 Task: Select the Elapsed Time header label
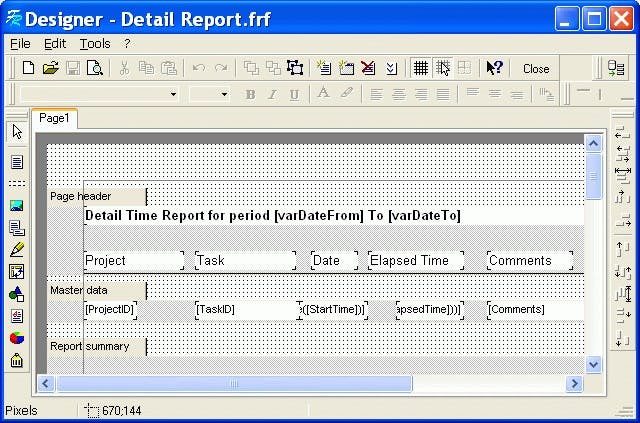[416, 260]
